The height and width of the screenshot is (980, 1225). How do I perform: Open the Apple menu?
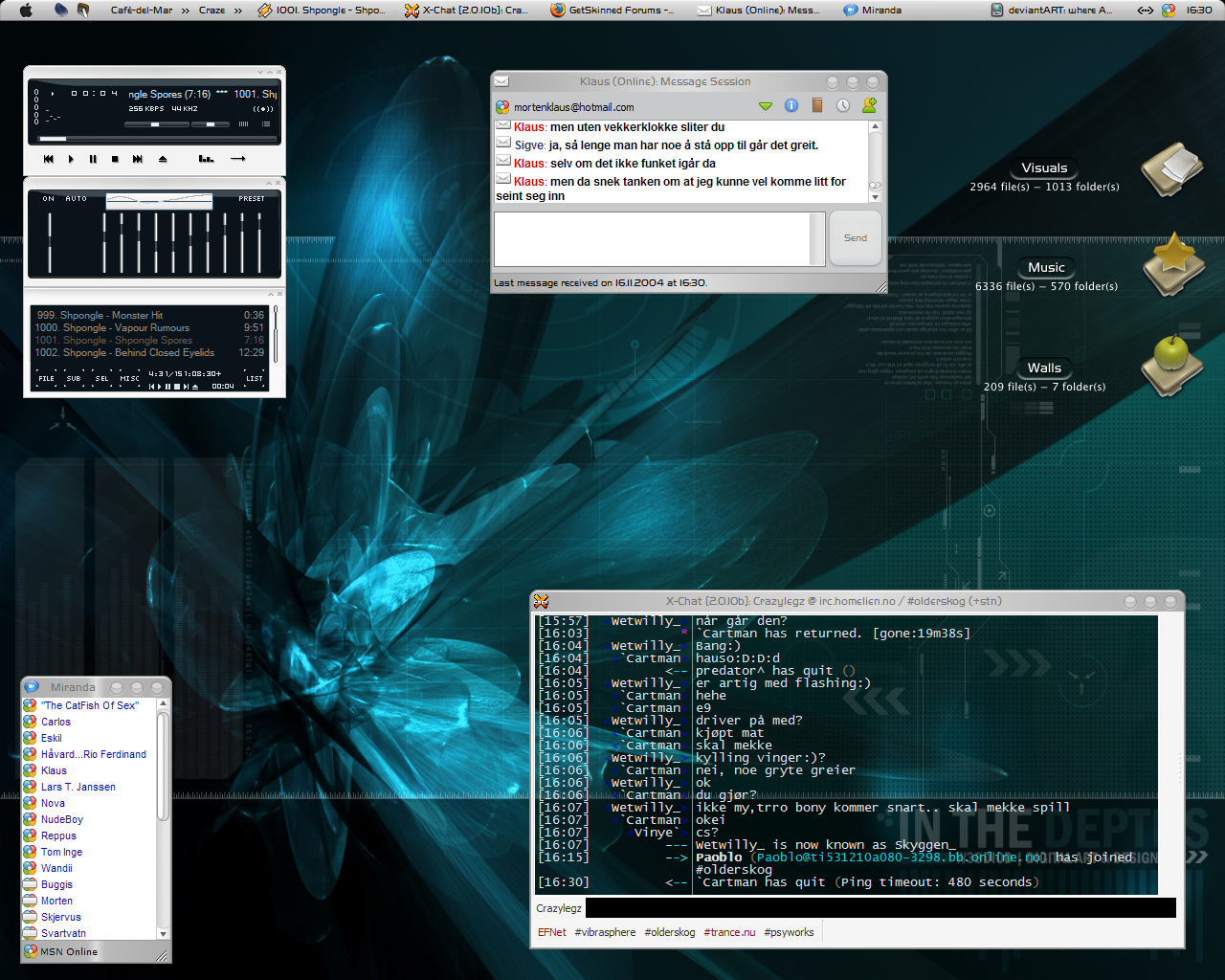pyautogui.click(x=26, y=10)
